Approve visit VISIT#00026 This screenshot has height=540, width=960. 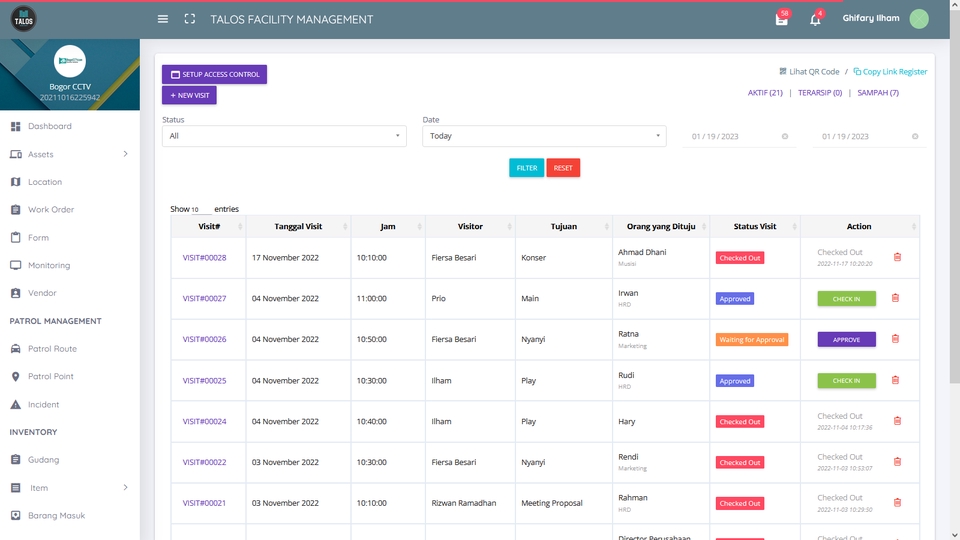pos(846,339)
